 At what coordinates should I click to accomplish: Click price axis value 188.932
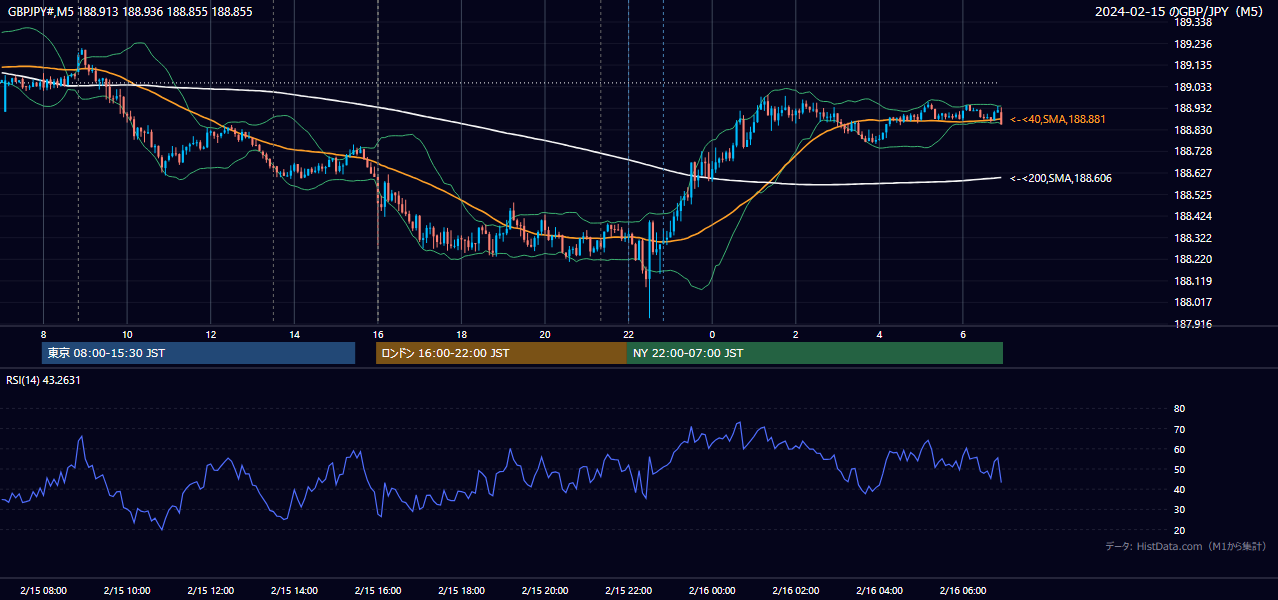click(x=1193, y=109)
